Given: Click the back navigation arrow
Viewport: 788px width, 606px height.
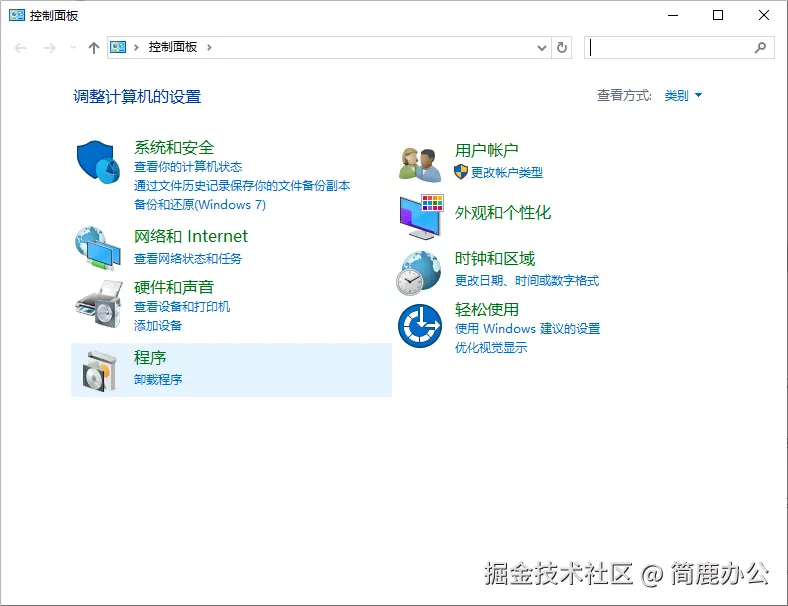Looking at the screenshot, I should click(21, 48).
